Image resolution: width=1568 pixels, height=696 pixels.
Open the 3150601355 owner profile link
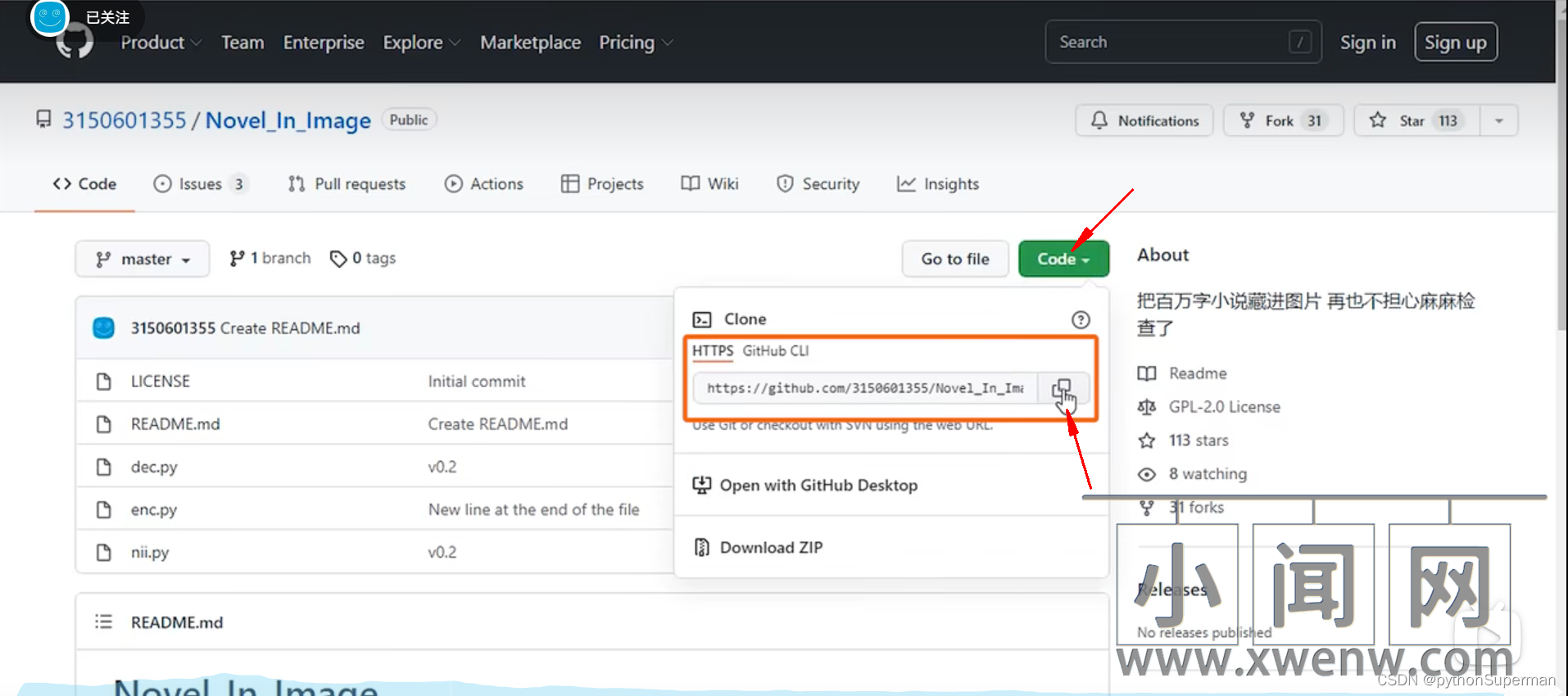(x=125, y=120)
